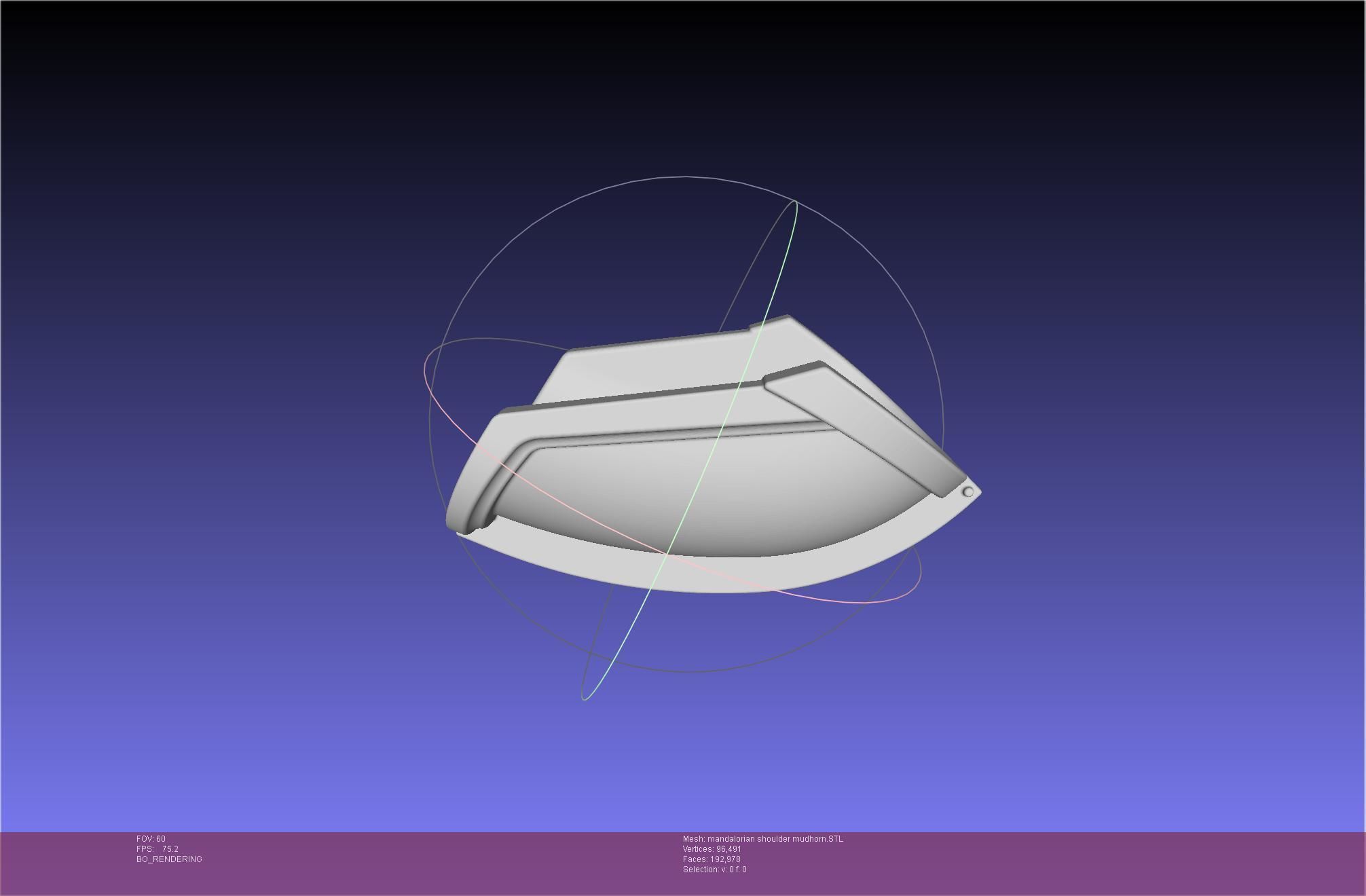Click the Selection: v: 0 f: 0 text
The height and width of the screenshot is (896, 1366).
click(x=714, y=870)
